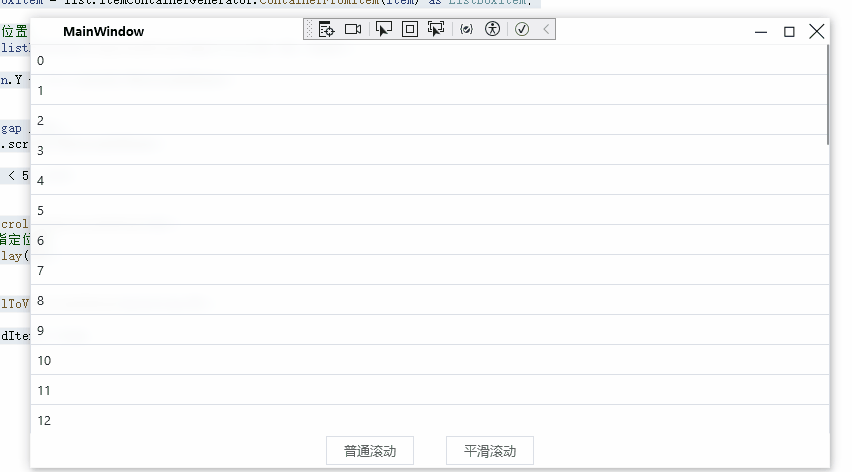Select list item 9

coord(429,330)
